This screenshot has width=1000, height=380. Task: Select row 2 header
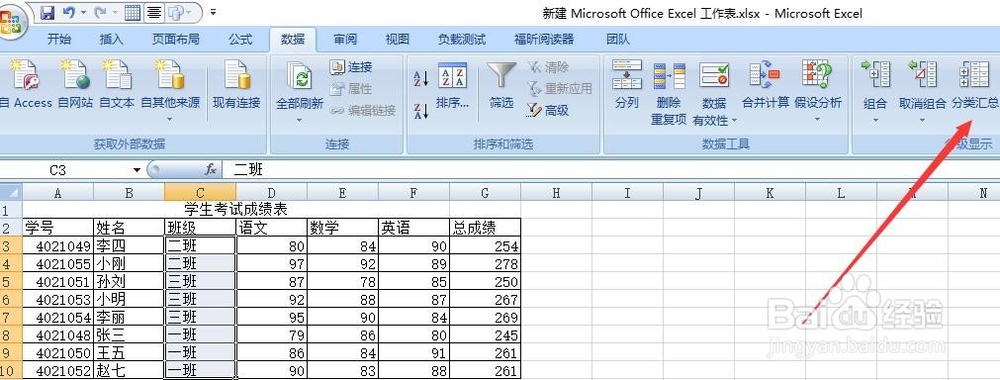[x=11, y=227]
